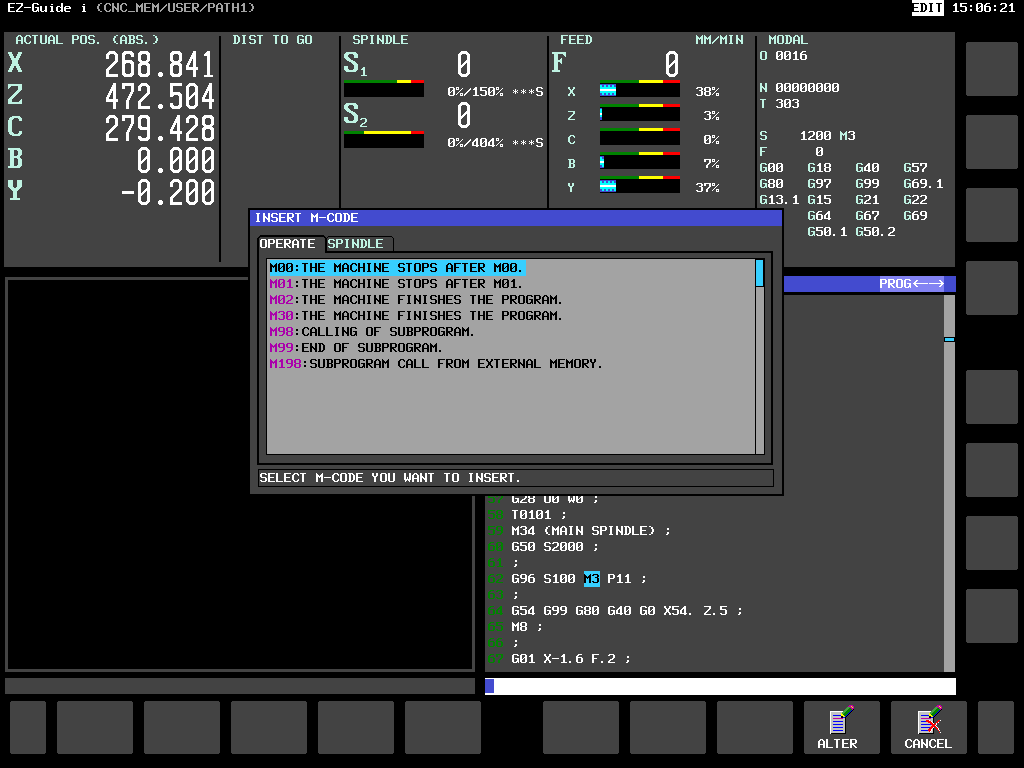Click the highlighted M3 word in program
Image resolution: width=1024 pixels, height=768 pixels.
coord(592,579)
